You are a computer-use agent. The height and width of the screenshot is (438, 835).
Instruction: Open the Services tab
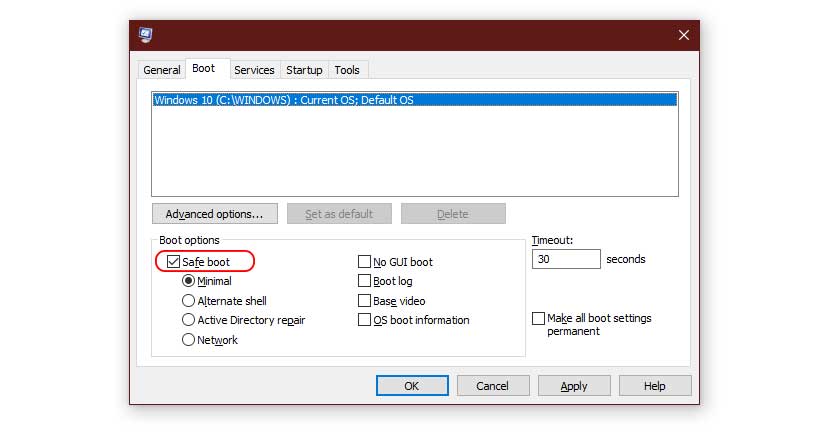tap(254, 70)
